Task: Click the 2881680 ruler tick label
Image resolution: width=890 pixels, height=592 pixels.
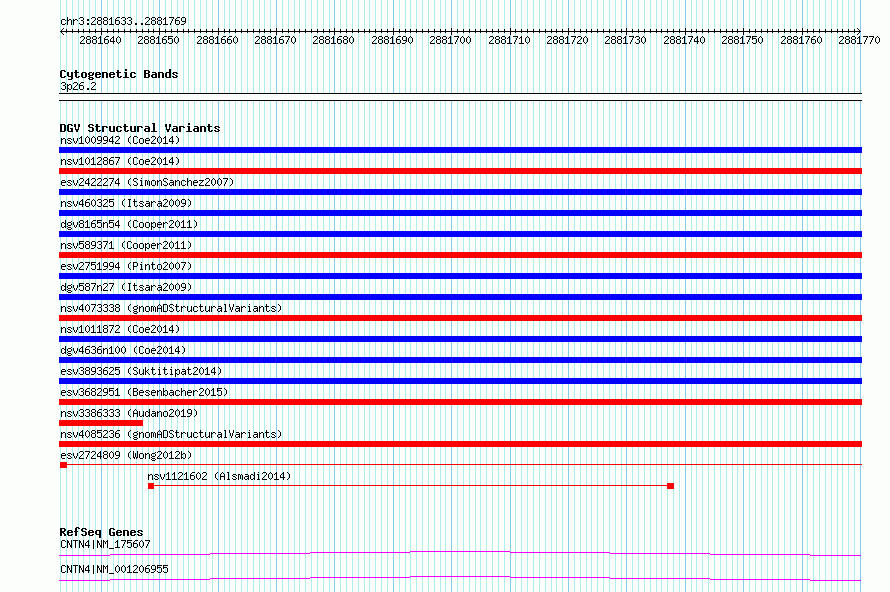Action: click(333, 40)
